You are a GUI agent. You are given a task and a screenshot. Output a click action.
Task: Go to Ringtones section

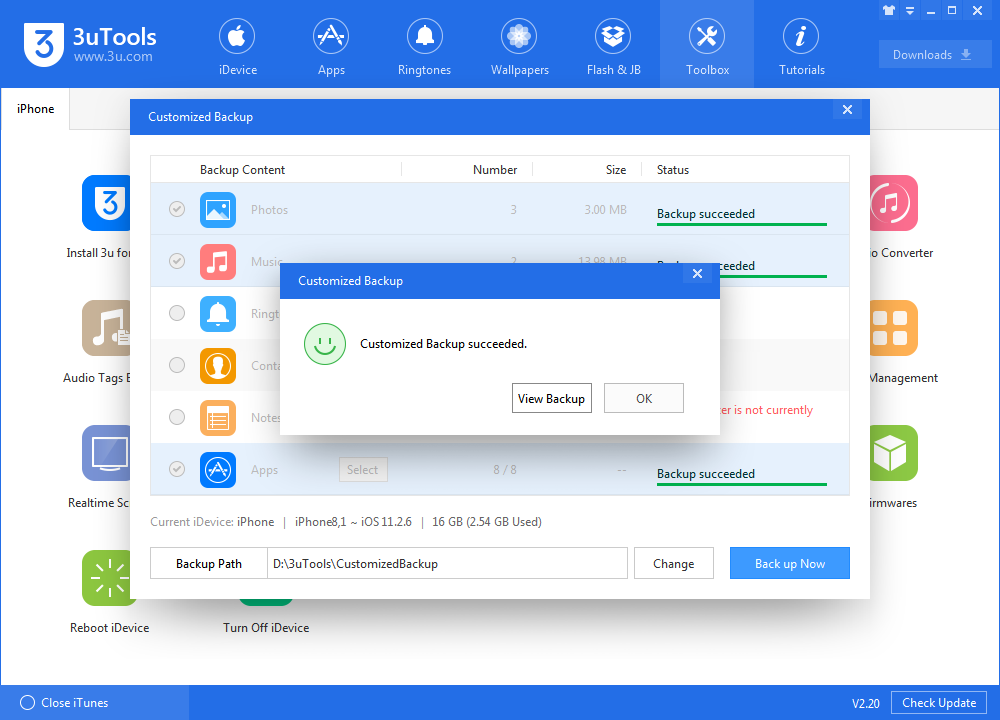424,47
